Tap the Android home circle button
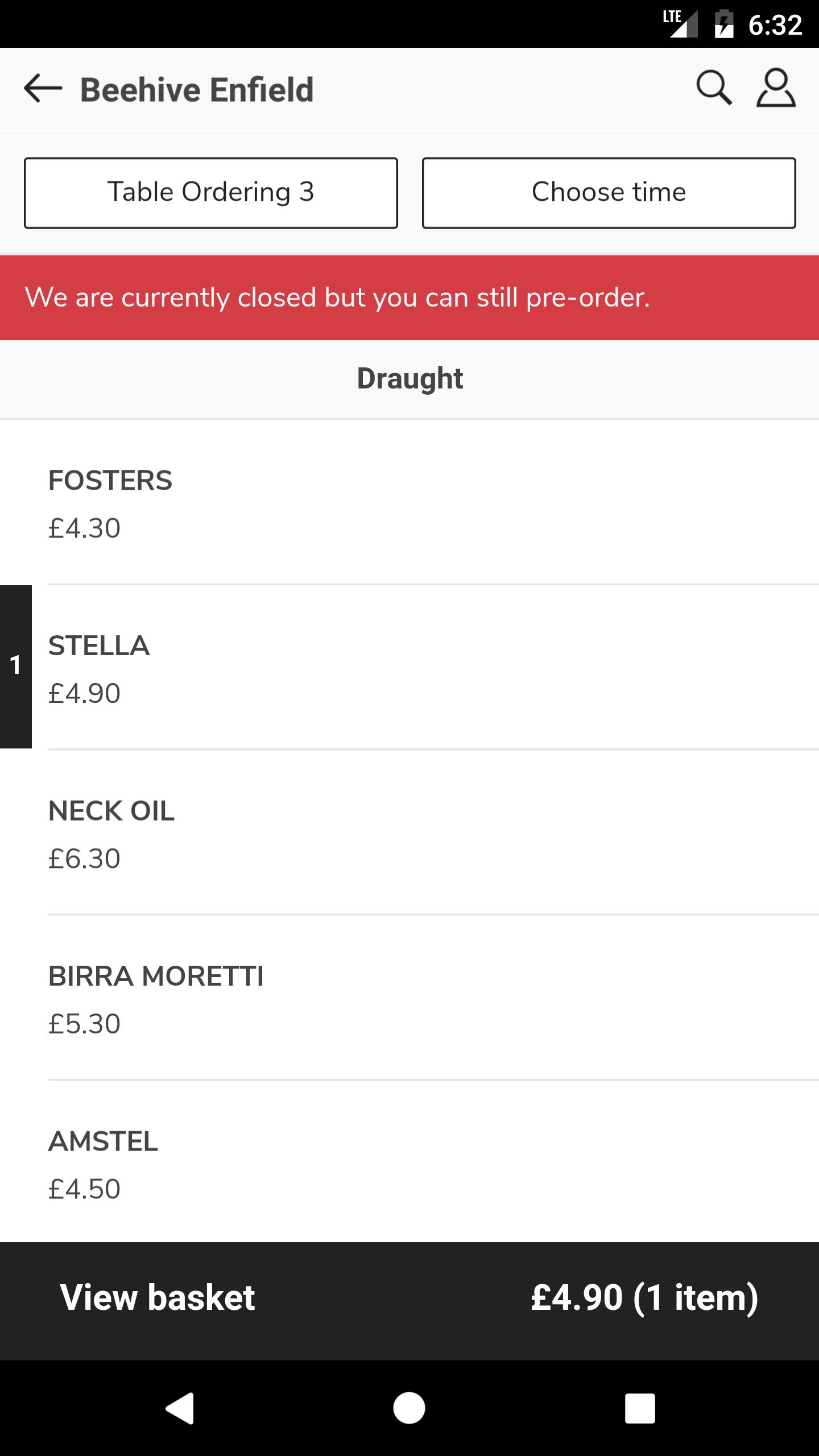 (409, 1408)
